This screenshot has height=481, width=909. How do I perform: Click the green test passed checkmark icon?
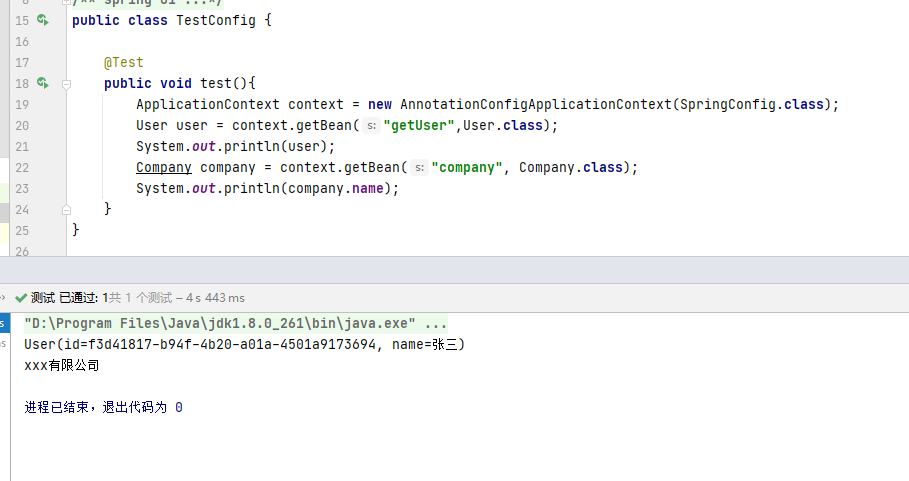22,297
